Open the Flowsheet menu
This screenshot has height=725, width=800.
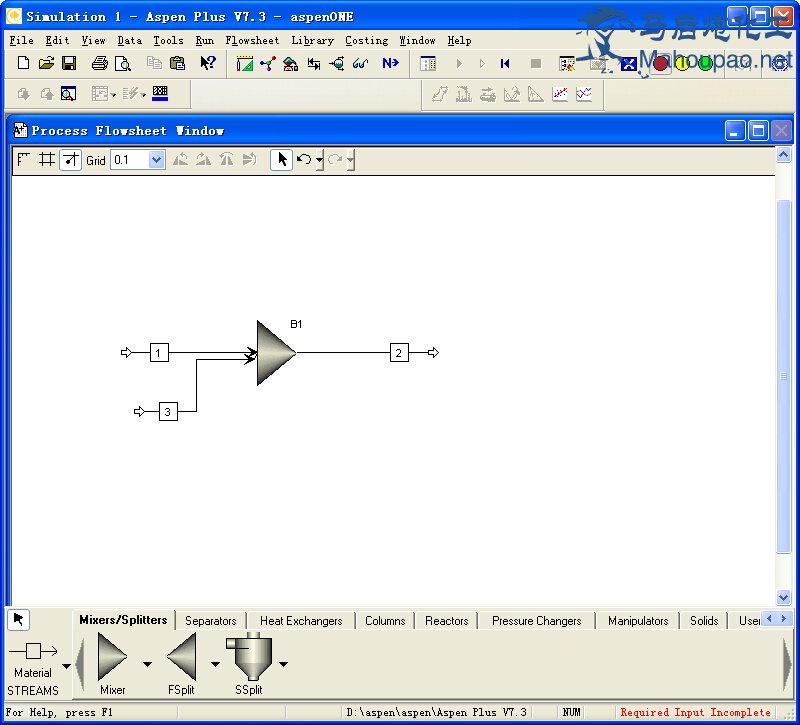[x=252, y=40]
